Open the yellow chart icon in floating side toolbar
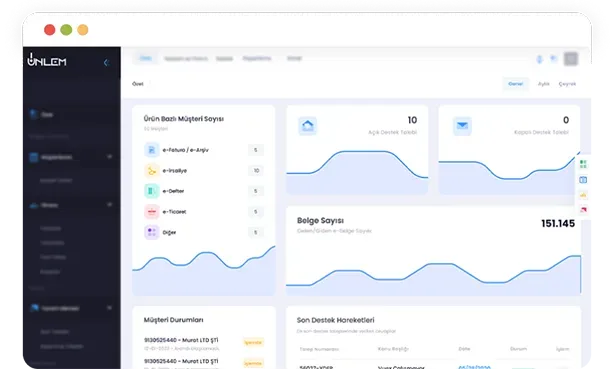The width and height of the screenshot is (614, 384). coord(583,195)
